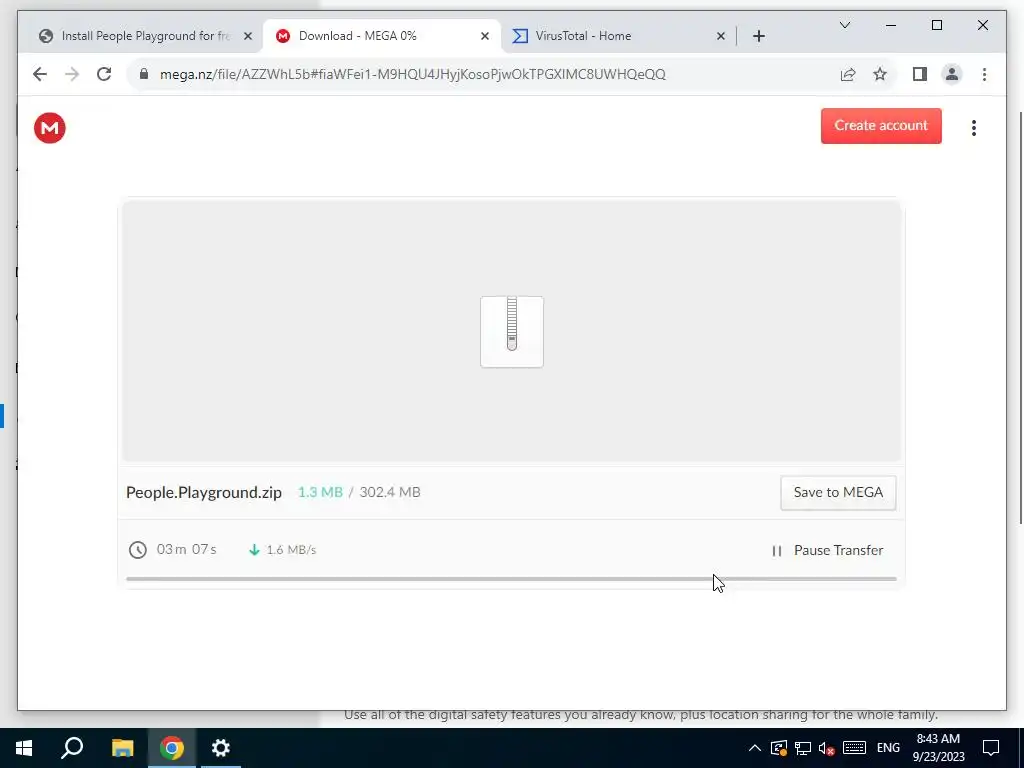The width and height of the screenshot is (1024, 768).
Task: Share this page icon in address bar
Action: [848, 74]
